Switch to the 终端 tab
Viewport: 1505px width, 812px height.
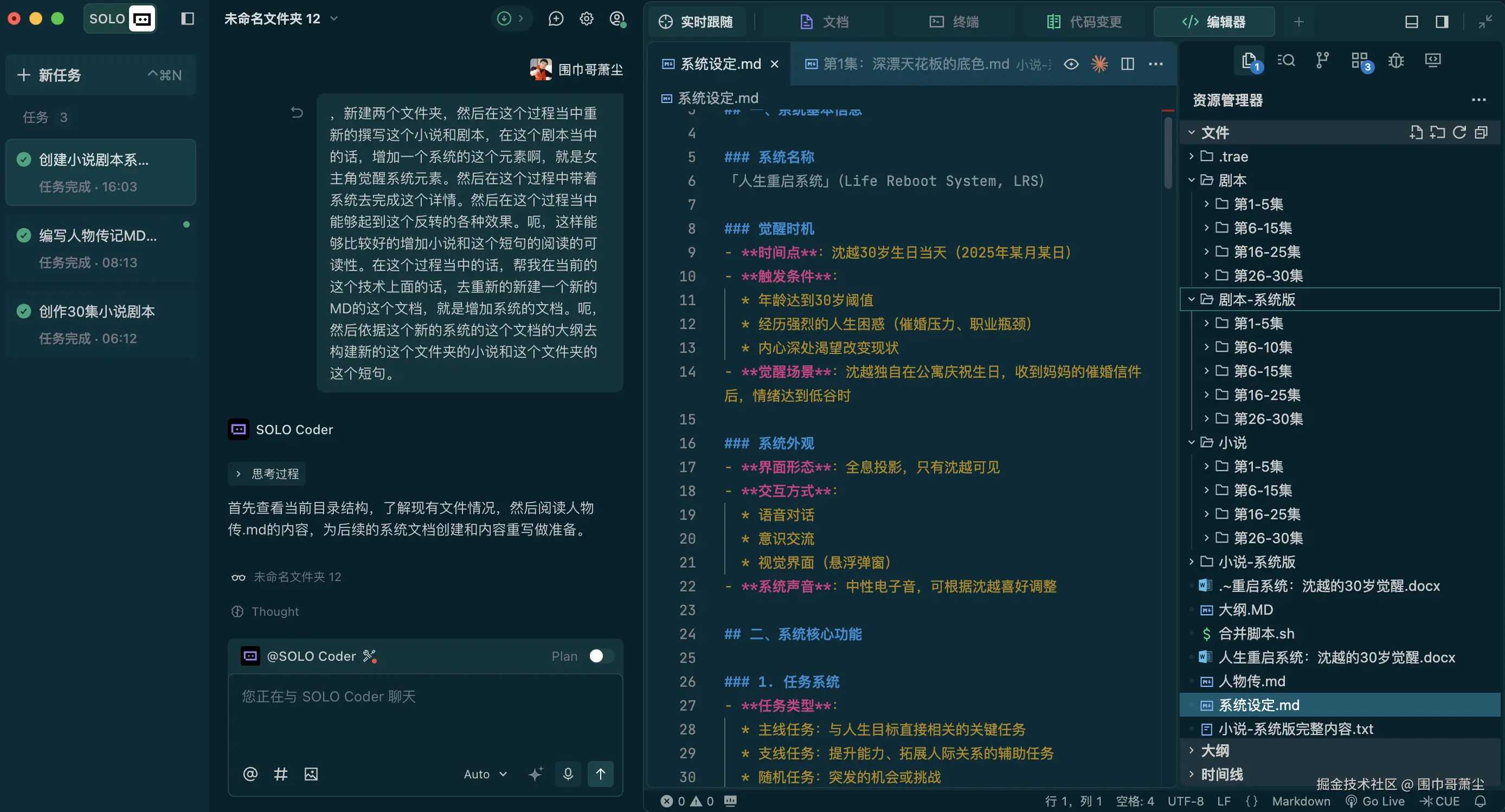(x=954, y=22)
